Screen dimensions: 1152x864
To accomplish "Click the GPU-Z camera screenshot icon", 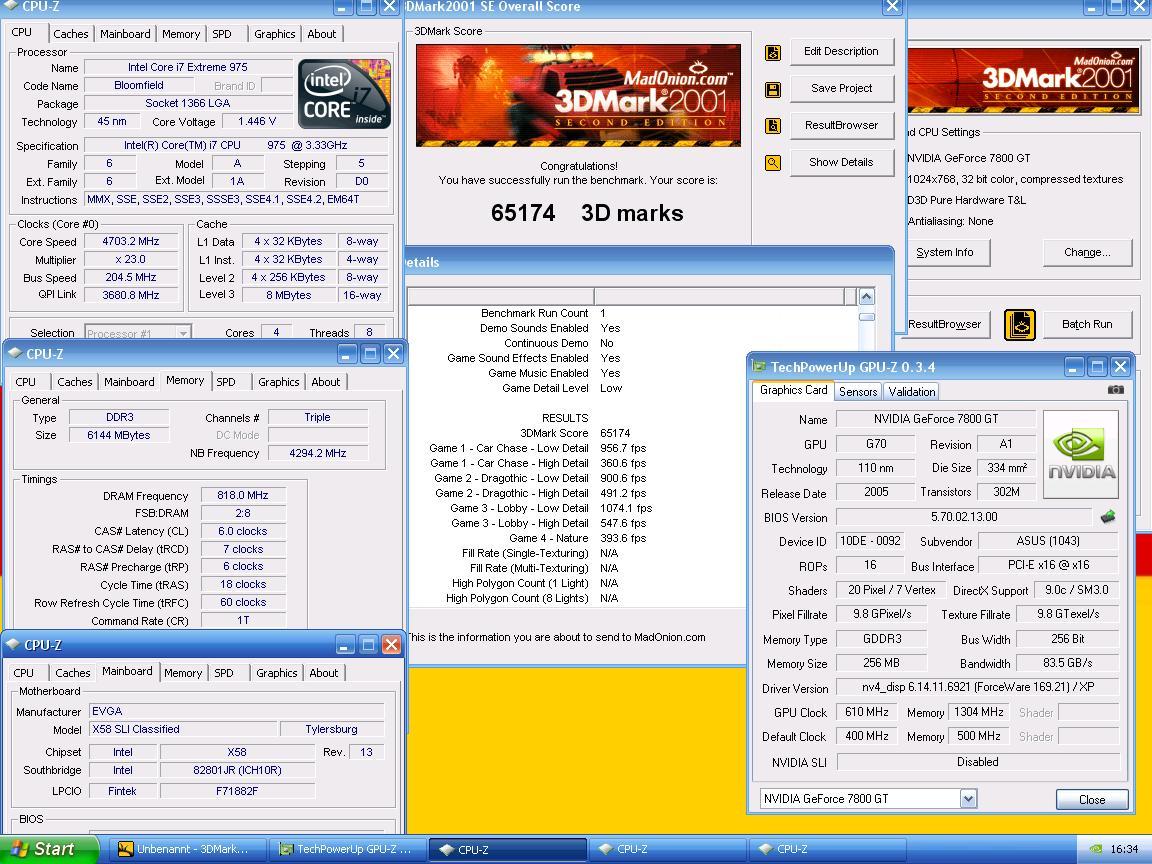I will (x=1115, y=390).
